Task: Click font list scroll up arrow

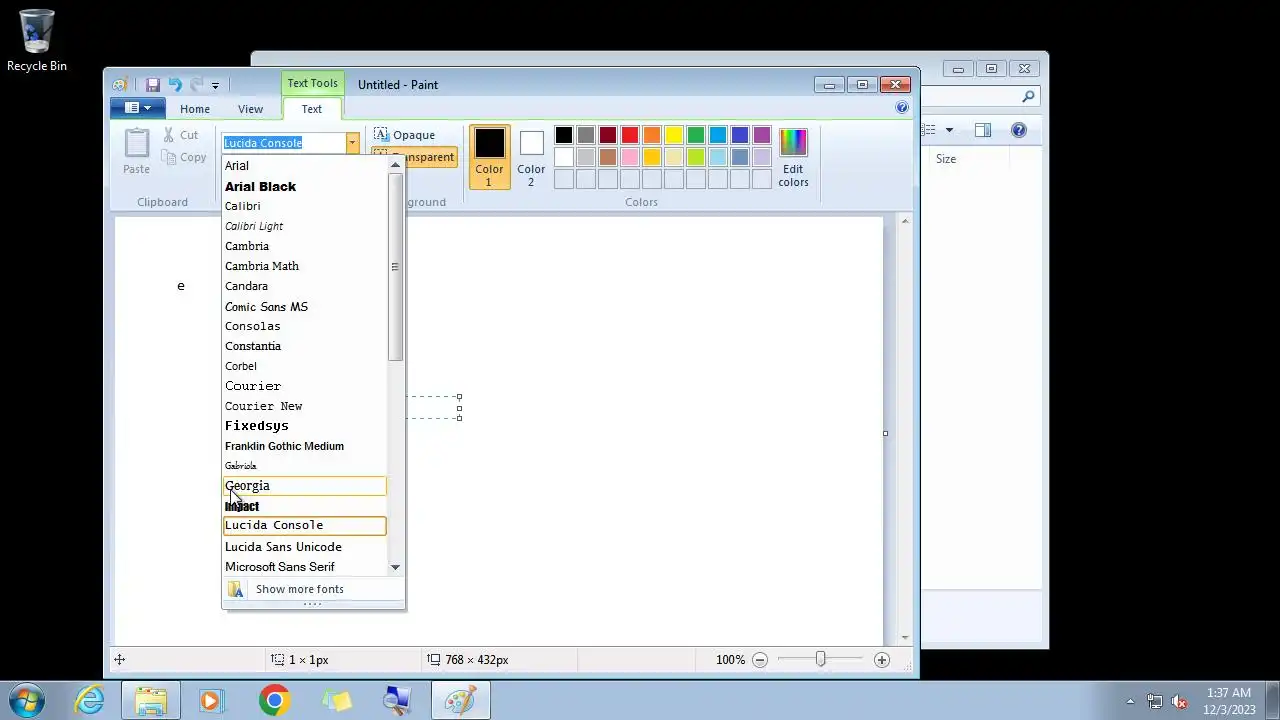Action: [395, 165]
